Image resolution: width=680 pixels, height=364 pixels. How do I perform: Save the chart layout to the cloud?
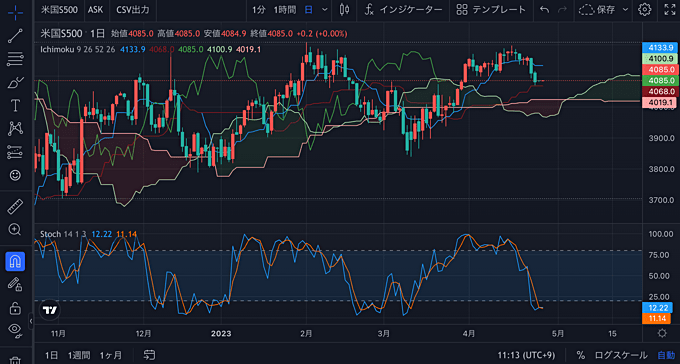598,10
